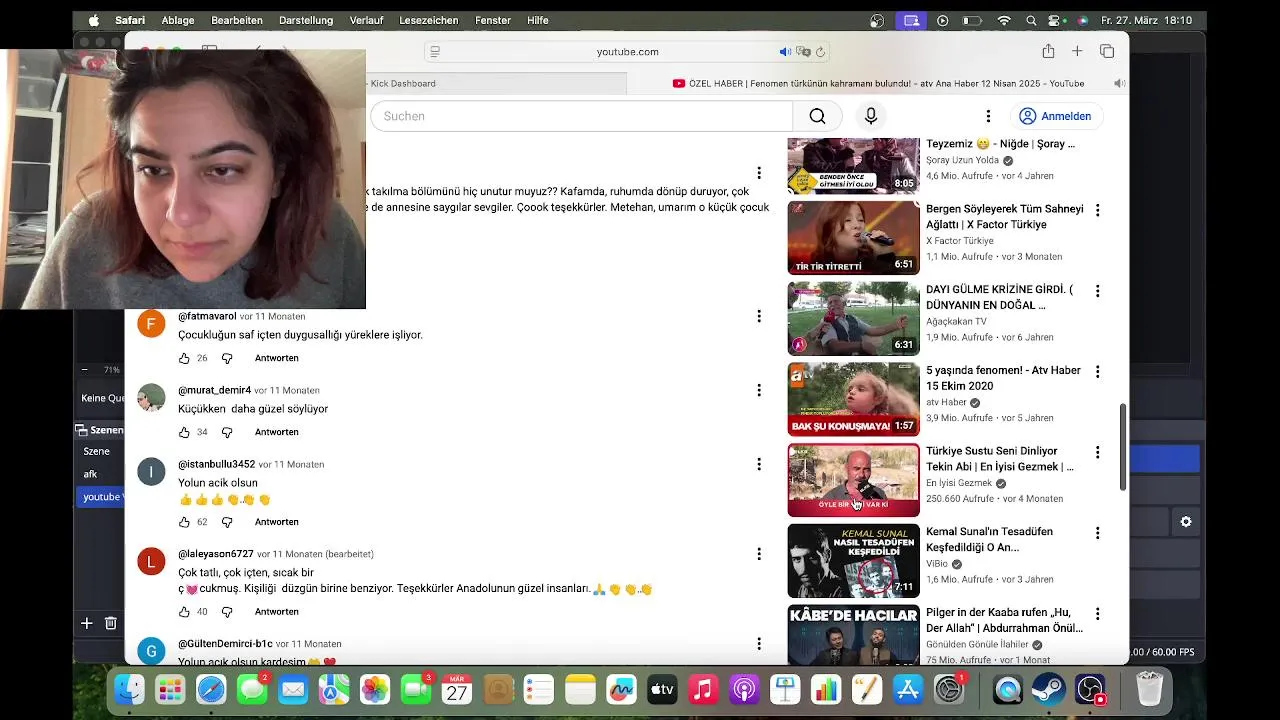Open options for 5 yaşında fenomen video
The height and width of the screenshot is (720, 1280).
point(1097,371)
